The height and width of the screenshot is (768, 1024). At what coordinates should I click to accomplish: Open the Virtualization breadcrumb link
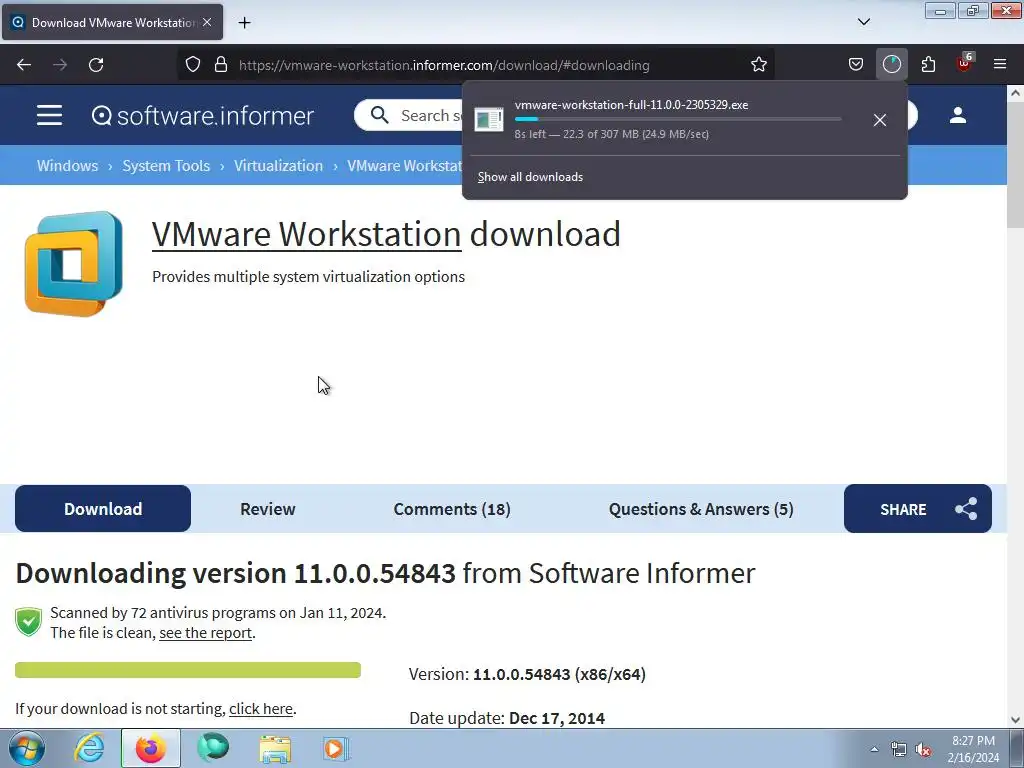(x=278, y=166)
